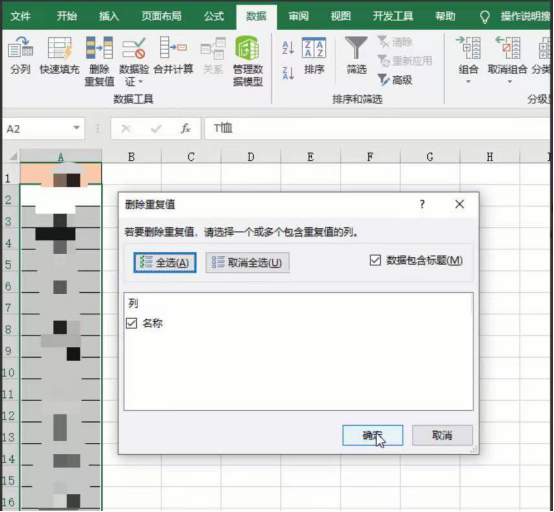The height and width of the screenshot is (512, 554).
Task: Toggle 数据包含标题 checkbox
Action: [x=375, y=260]
